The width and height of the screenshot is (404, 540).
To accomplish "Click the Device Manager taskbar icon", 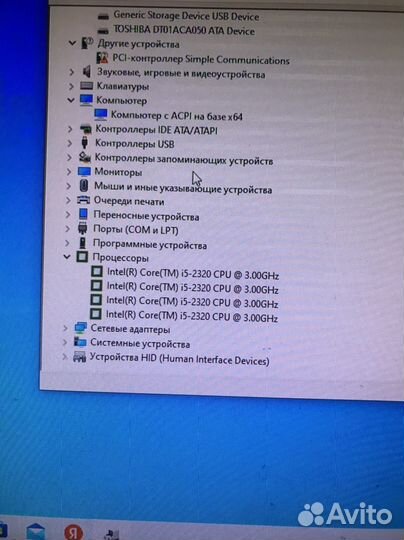I will pyautogui.click(x=112, y=533).
